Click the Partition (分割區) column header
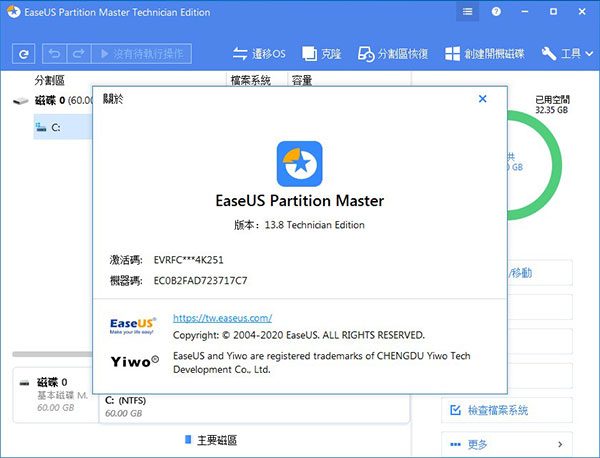Screen dimensions: 600x458 coord(50,80)
